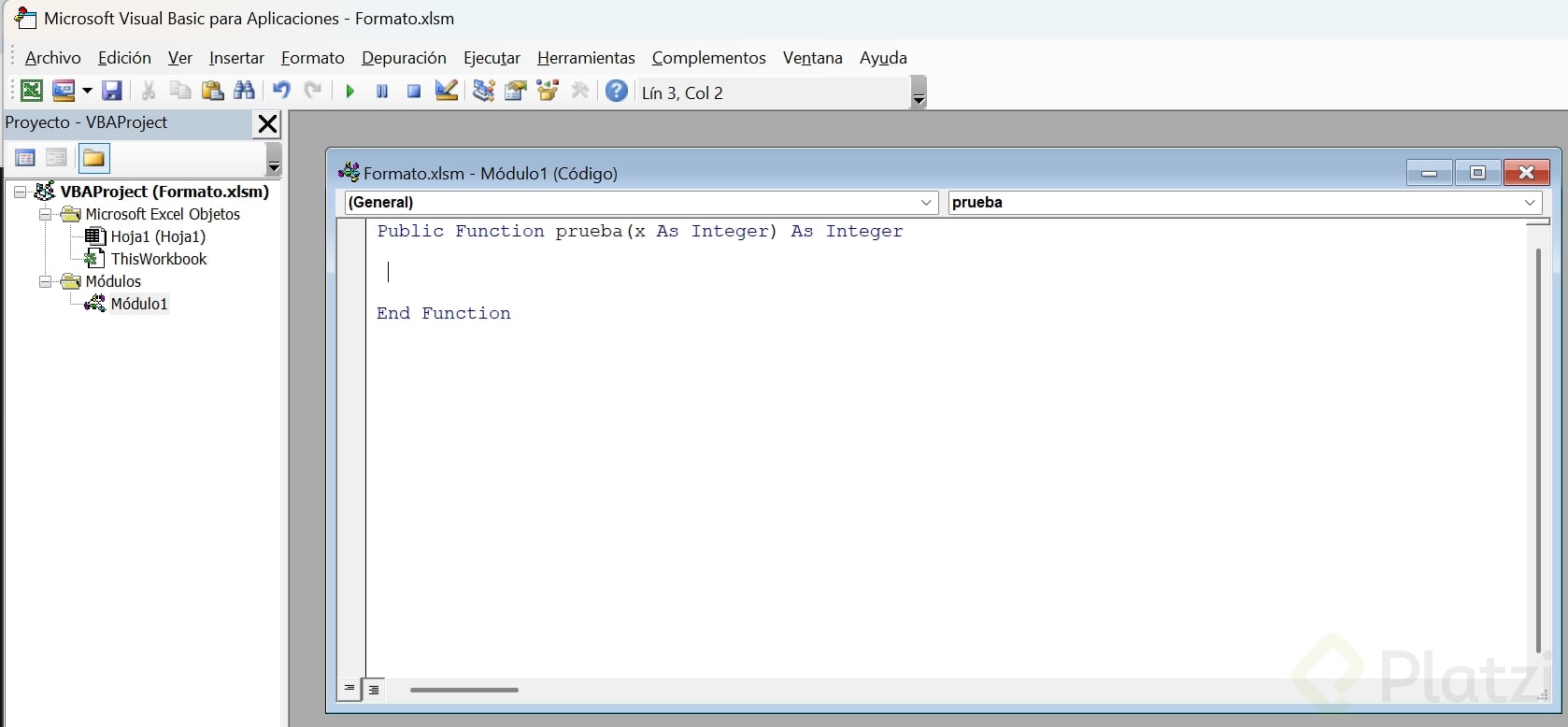This screenshot has width=1568, height=727.
Task: Click the 'Lín 3, Col 2' position indicator
Action: [x=682, y=93]
